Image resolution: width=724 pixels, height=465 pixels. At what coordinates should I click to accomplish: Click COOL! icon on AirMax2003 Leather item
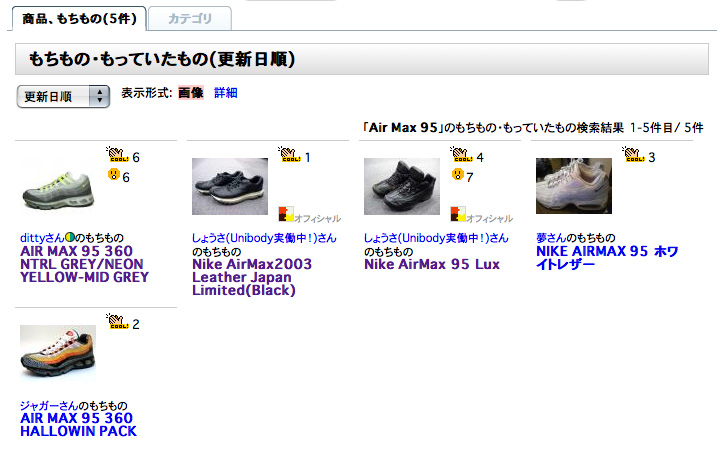pos(290,154)
